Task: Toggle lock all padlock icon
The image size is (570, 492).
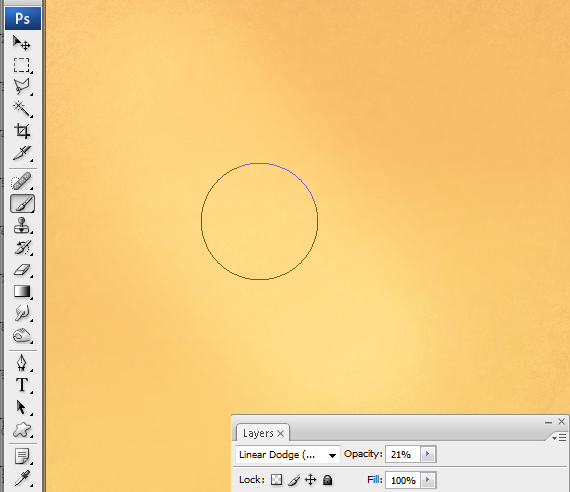Action: 328,480
